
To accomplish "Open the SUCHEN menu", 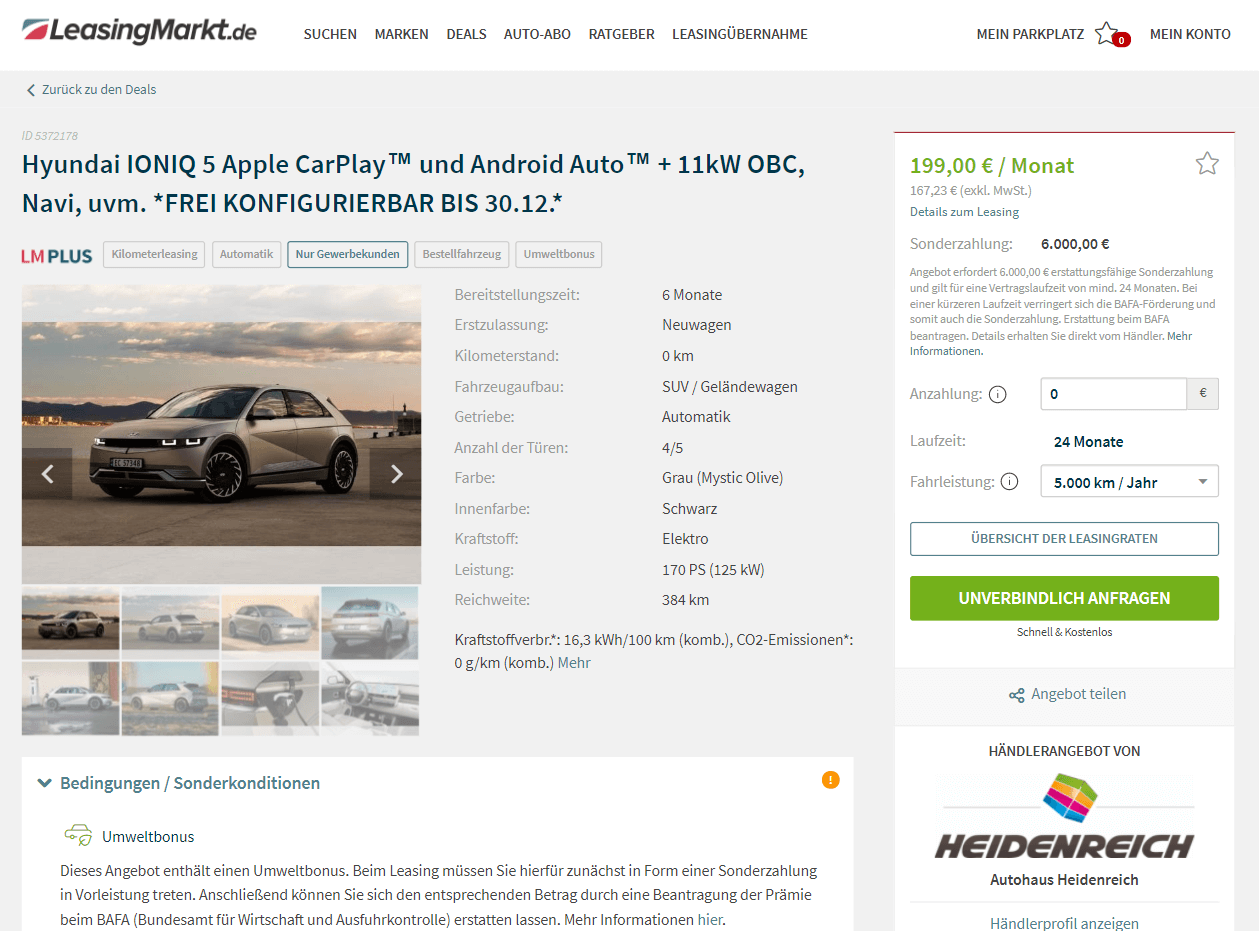I will click(330, 34).
